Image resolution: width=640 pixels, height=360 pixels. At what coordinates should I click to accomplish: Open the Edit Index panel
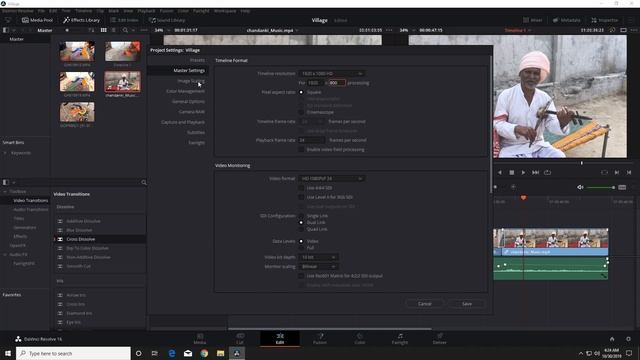click(x=124, y=20)
